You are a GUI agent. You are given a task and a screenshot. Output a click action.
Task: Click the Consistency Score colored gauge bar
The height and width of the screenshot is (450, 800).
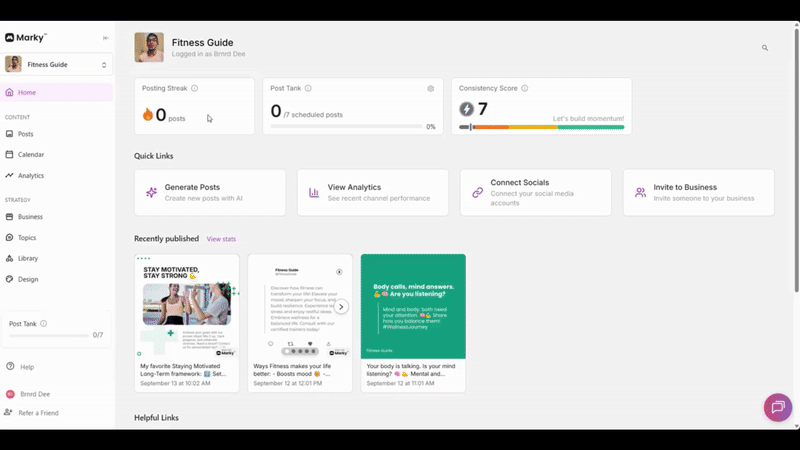tap(541, 127)
